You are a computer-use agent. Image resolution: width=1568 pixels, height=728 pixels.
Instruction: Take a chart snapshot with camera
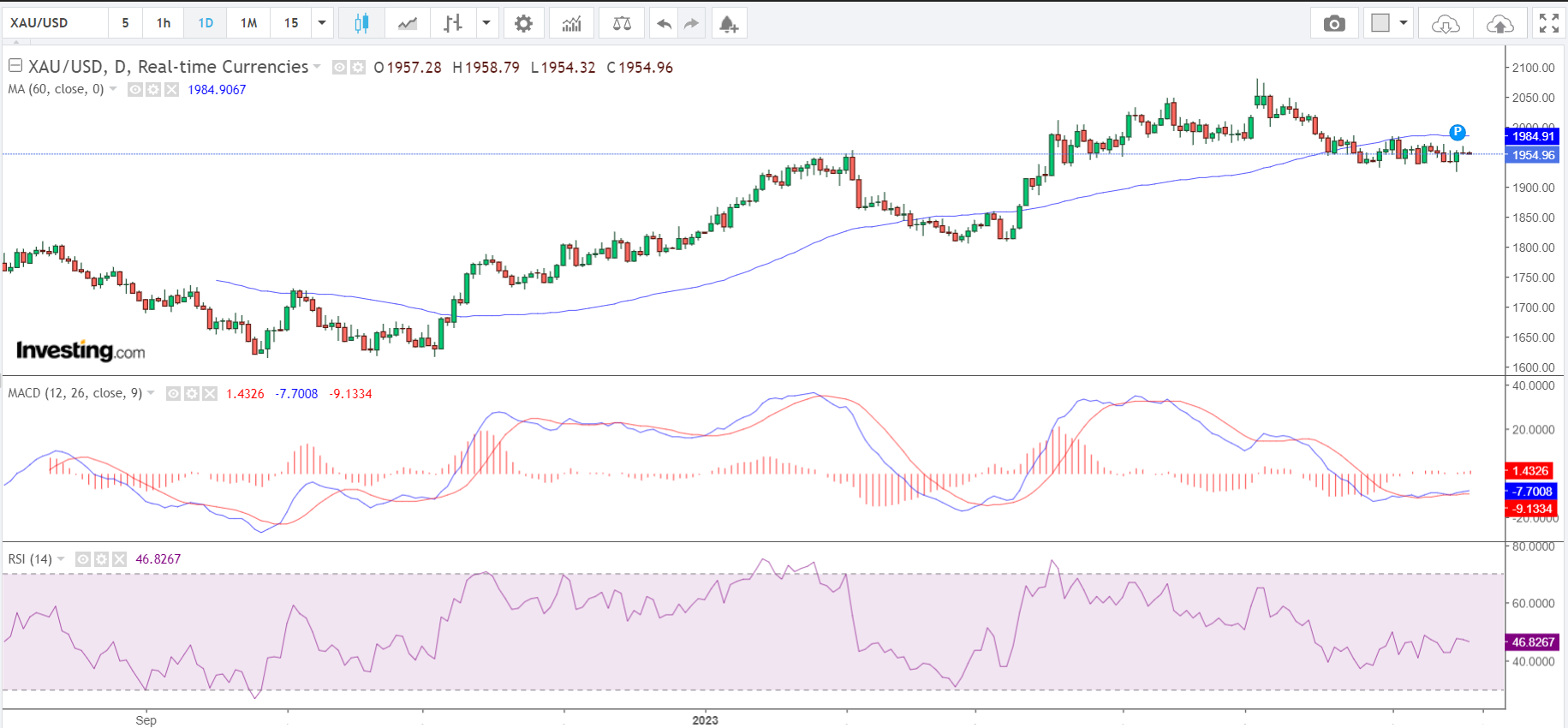click(1333, 23)
